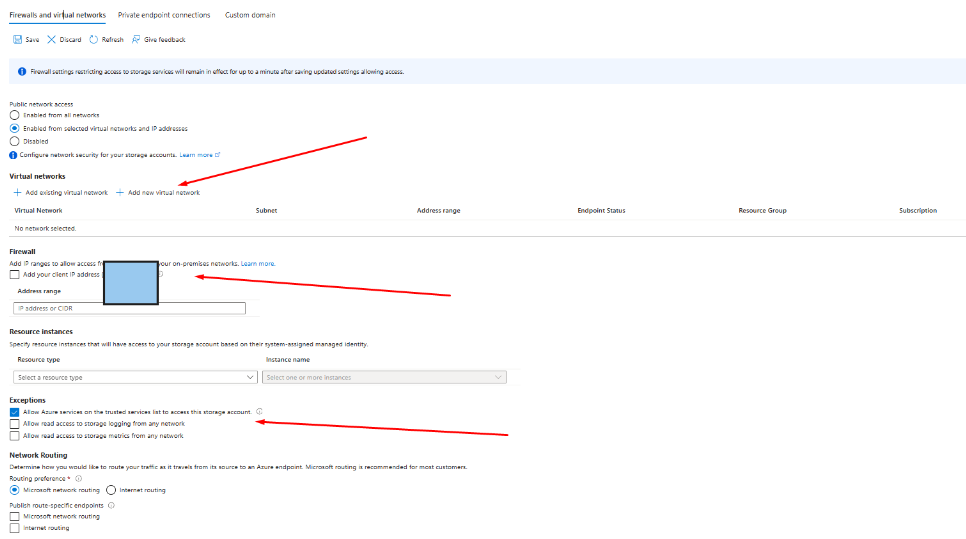Image resolution: width=966 pixels, height=539 pixels.
Task: Open the 'Select a resource type' dropdown
Action: pyautogui.click(x=136, y=377)
